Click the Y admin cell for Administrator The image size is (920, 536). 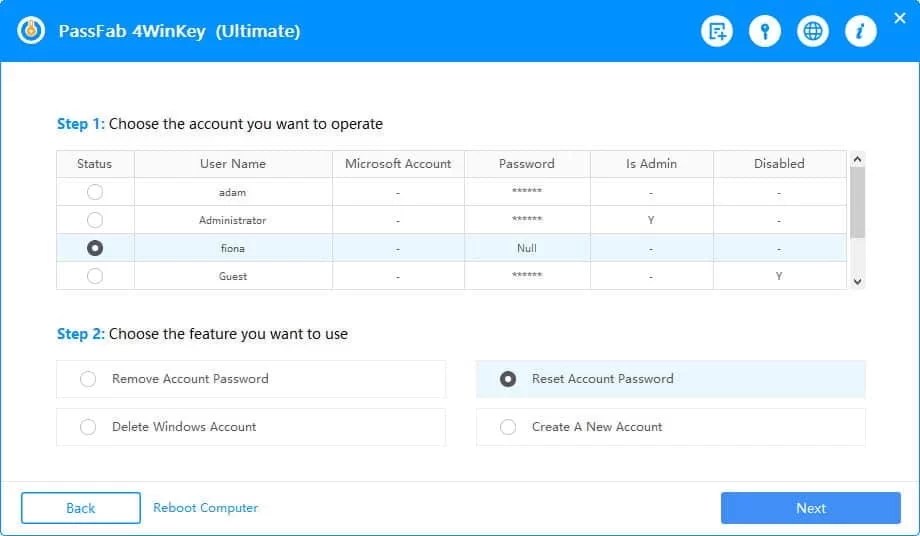[x=651, y=220]
